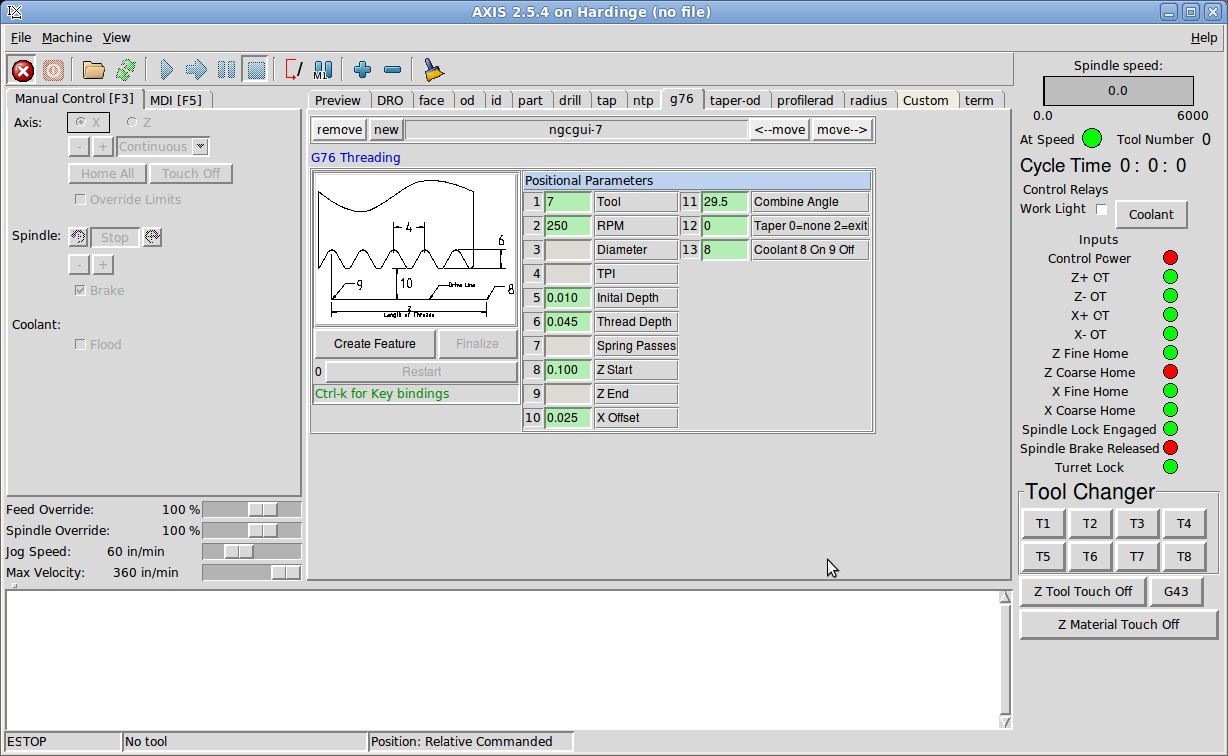Screen dimensions: 1228x756
Task: Toggle the machine power icon
Action: 53,70
